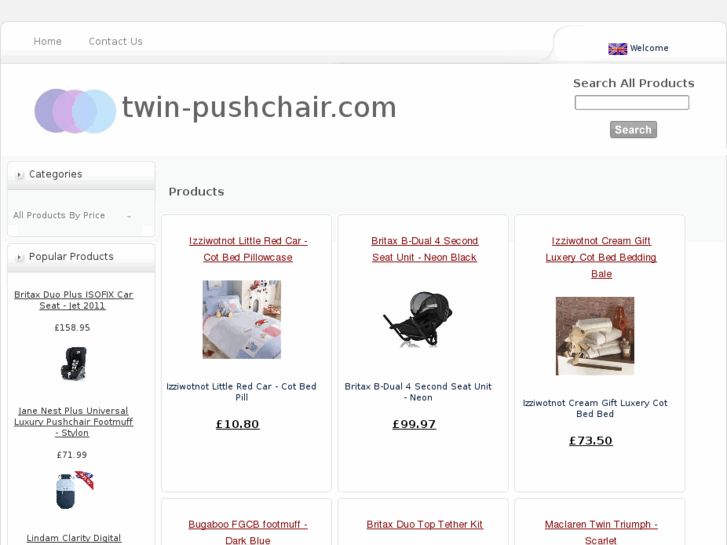Click the Popular Products arrow icon
Viewport: 727px width, 545px height.
19,257
